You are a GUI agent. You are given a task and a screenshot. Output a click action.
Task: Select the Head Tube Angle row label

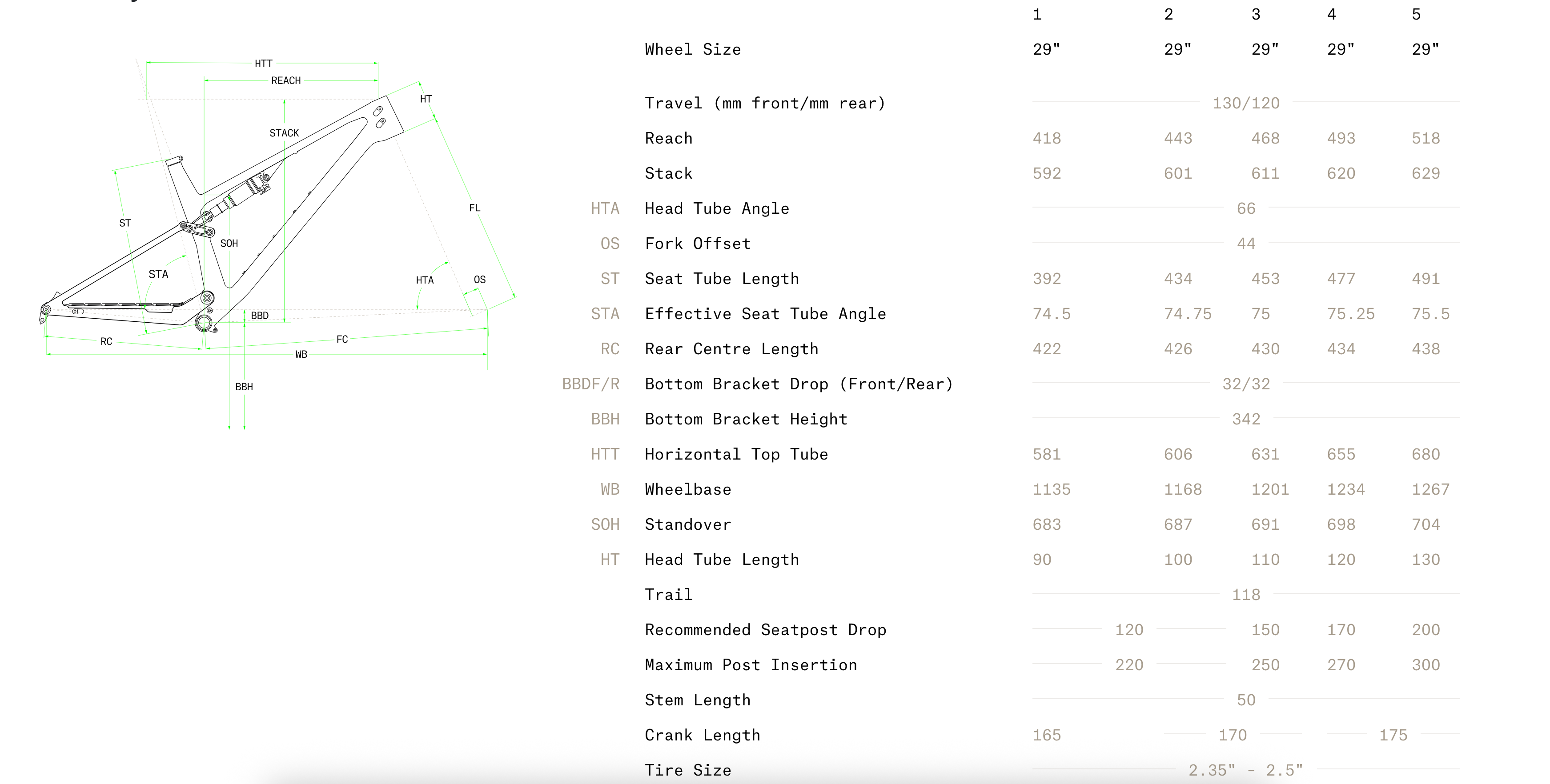click(717, 208)
